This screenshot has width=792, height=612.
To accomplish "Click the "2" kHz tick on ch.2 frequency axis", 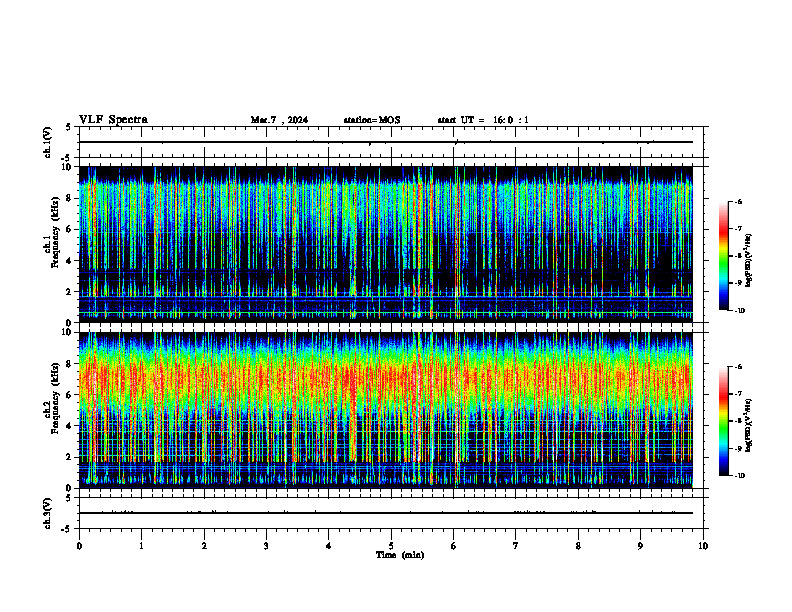I will pos(70,457).
